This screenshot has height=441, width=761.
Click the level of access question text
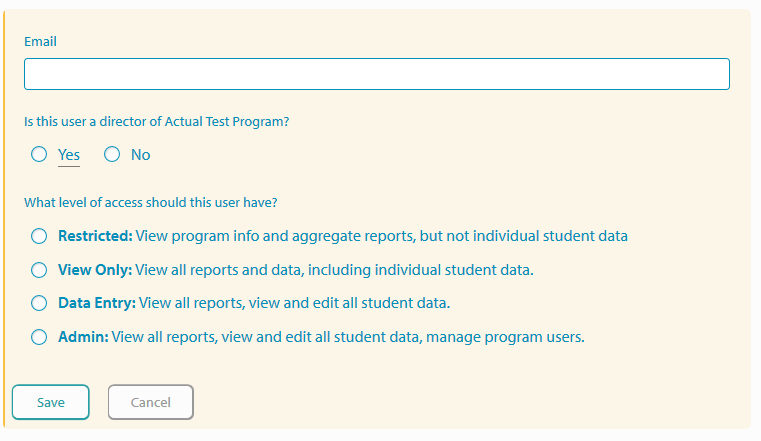tap(150, 203)
